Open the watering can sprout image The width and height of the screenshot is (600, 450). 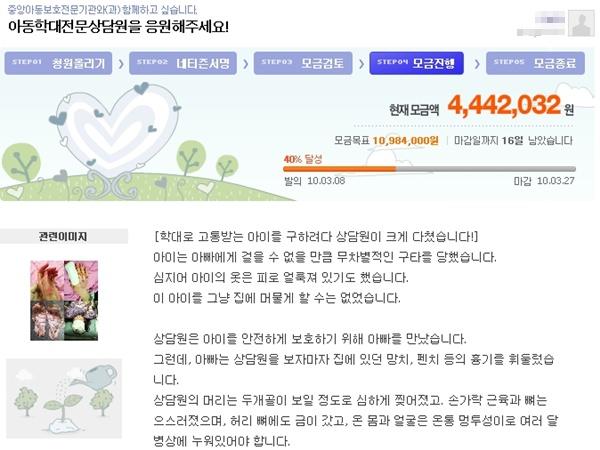click(64, 398)
